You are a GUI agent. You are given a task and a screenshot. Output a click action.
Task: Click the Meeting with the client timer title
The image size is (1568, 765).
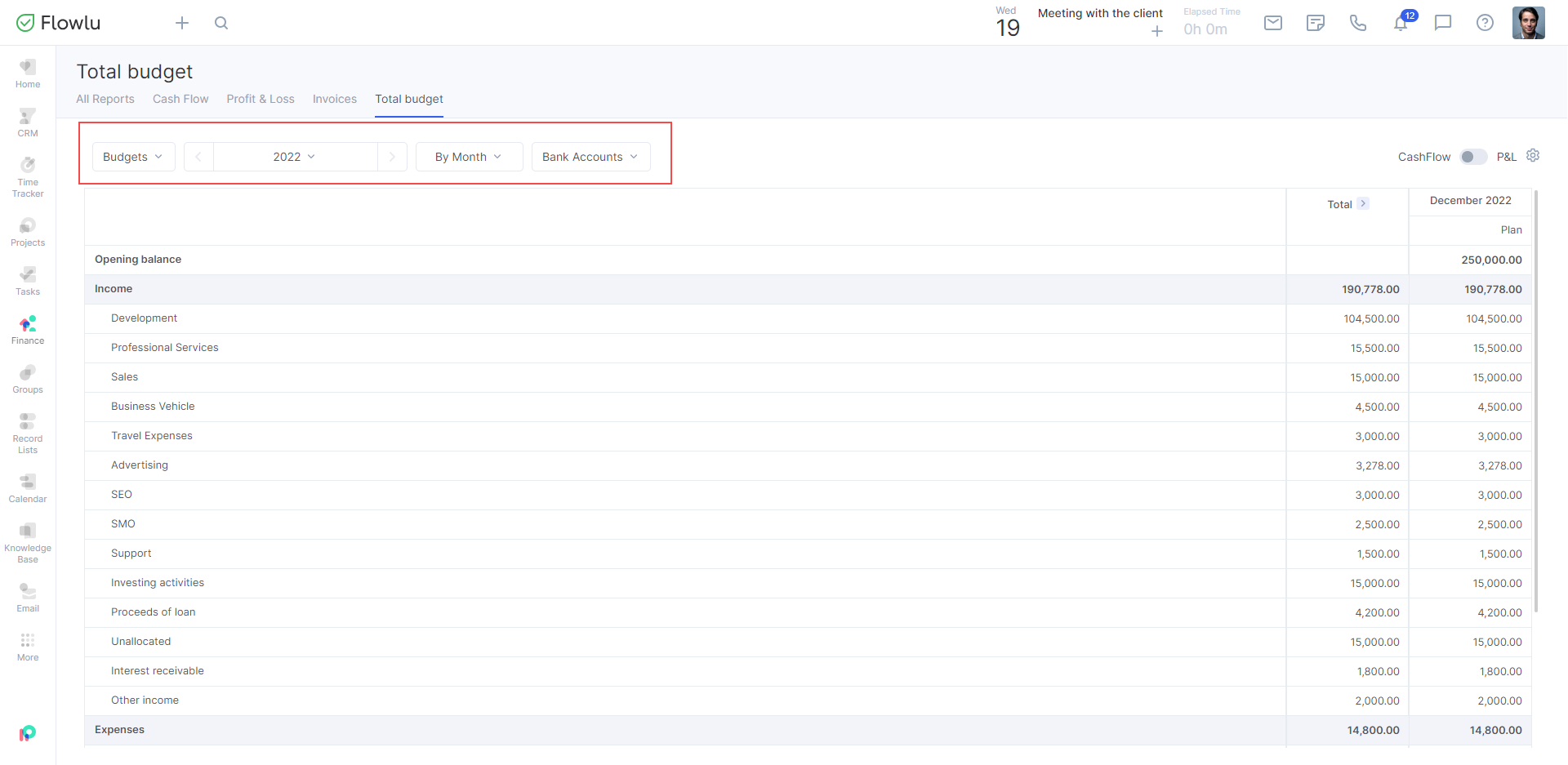pyautogui.click(x=1100, y=13)
